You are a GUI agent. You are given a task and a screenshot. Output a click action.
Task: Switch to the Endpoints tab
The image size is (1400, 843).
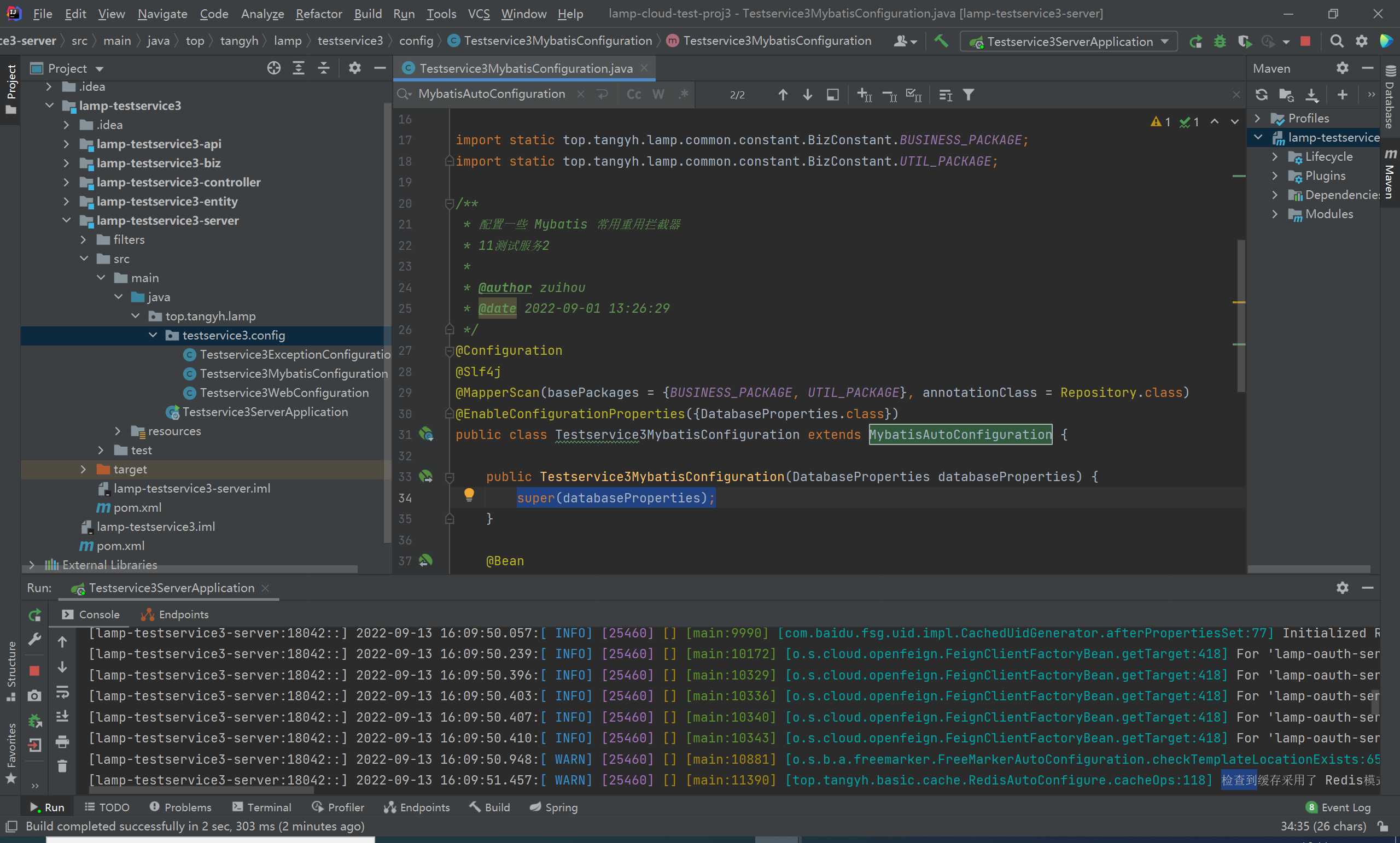(x=183, y=614)
